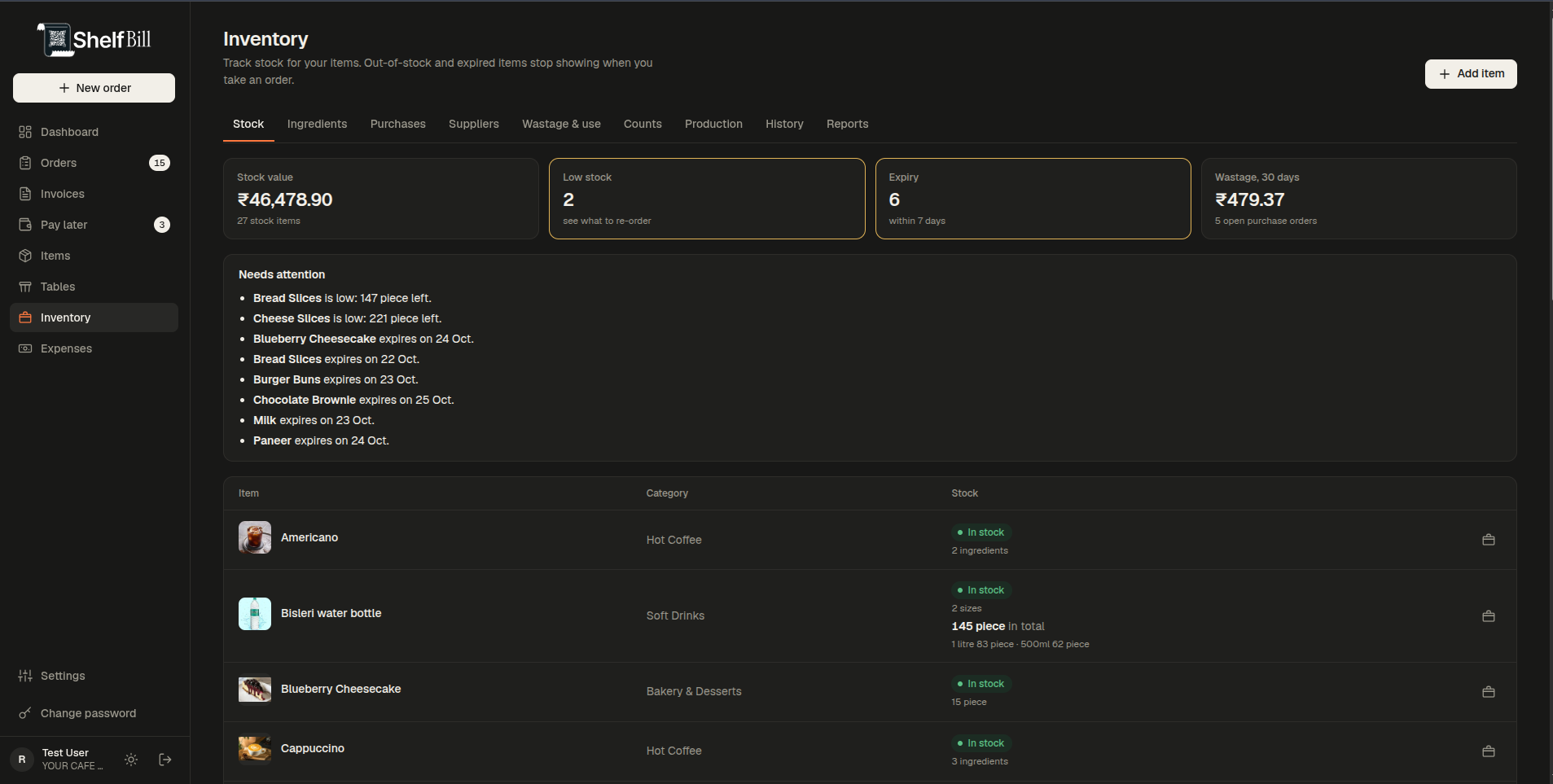Image resolution: width=1553 pixels, height=784 pixels.
Task: Click the Pay later badge showing 3
Action: [162, 225]
